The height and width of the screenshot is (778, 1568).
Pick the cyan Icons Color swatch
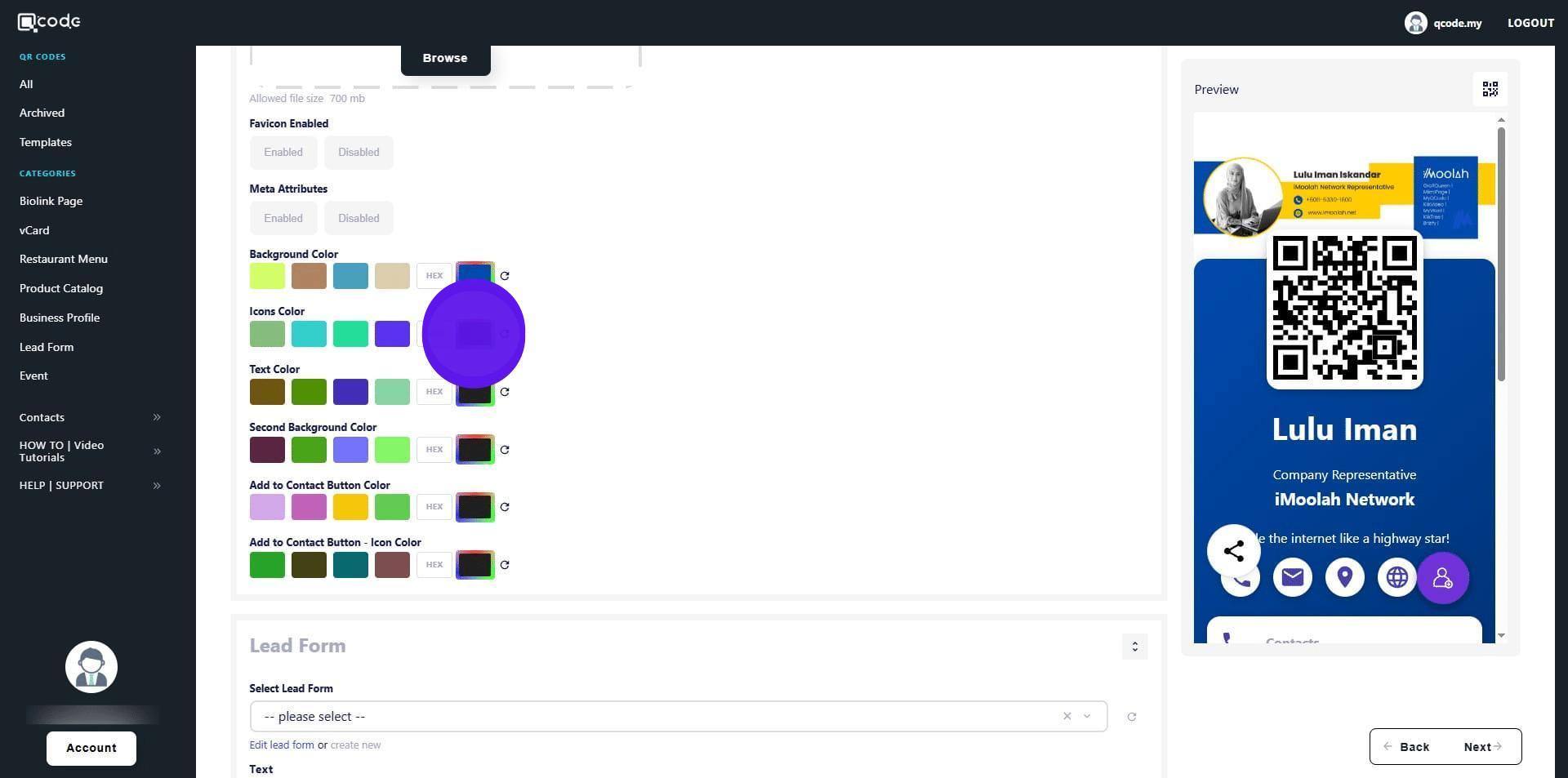[309, 334]
